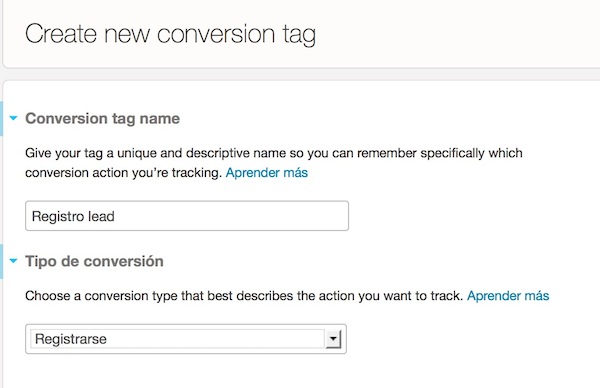The width and height of the screenshot is (600, 388).
Task: Click the word 'tag' at the end of the title
Action: [299, 35]
